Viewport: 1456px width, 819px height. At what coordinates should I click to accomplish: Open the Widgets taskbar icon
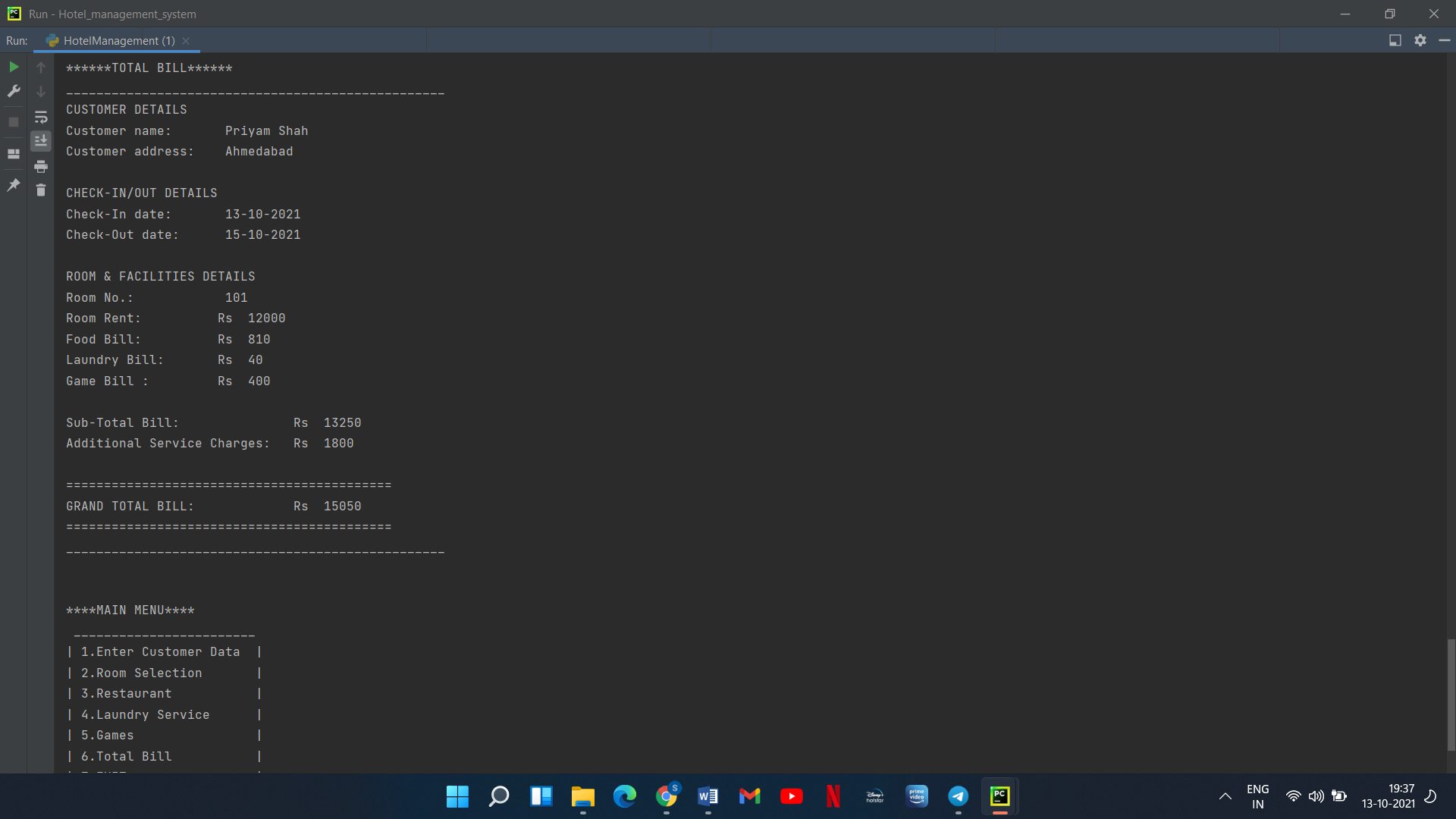click(x=541, y=796)
